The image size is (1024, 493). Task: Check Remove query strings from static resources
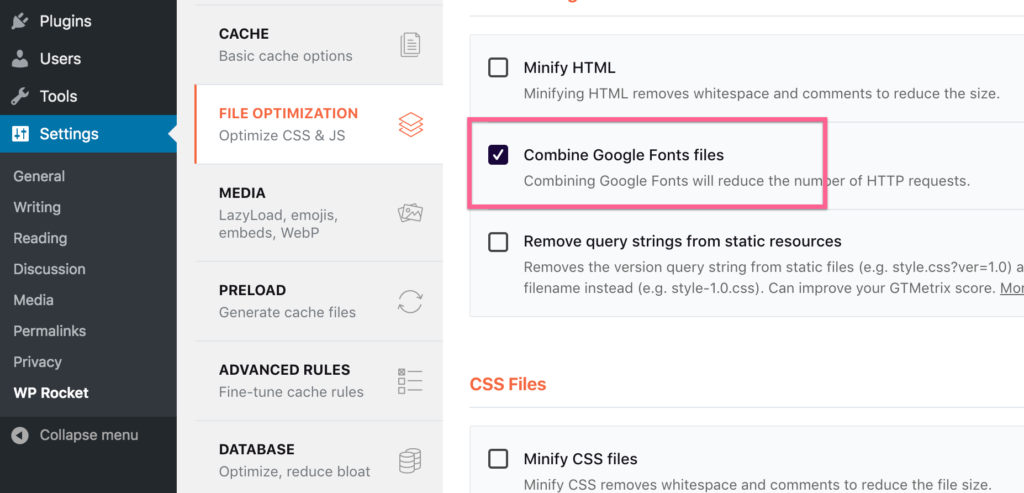point(498,242)
